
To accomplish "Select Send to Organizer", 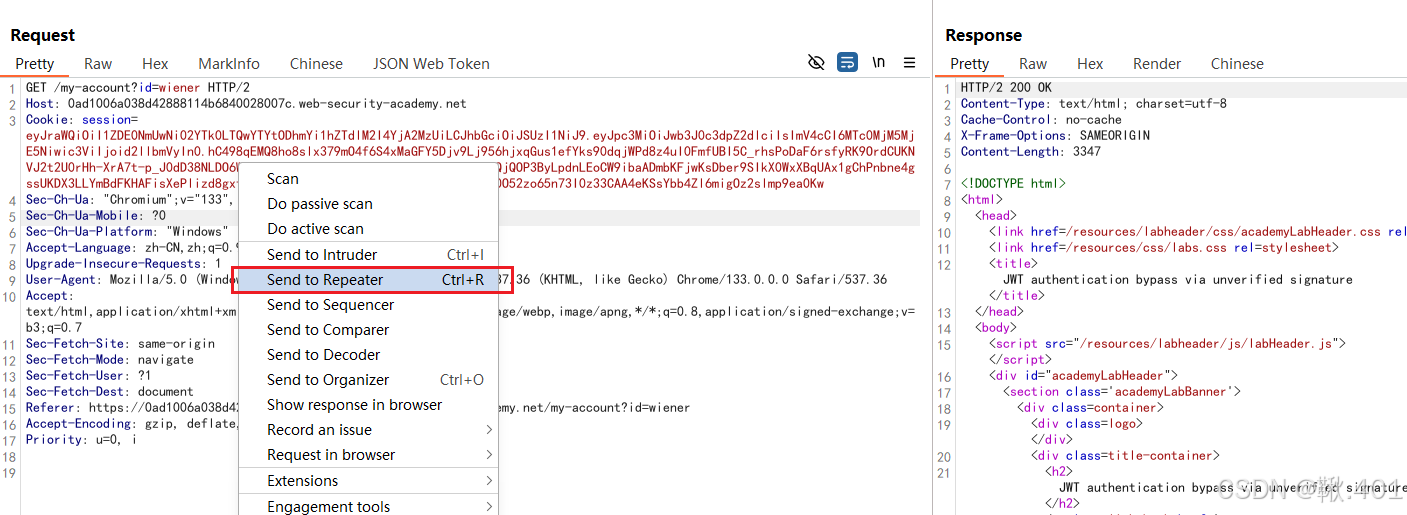I will point(368,379).
